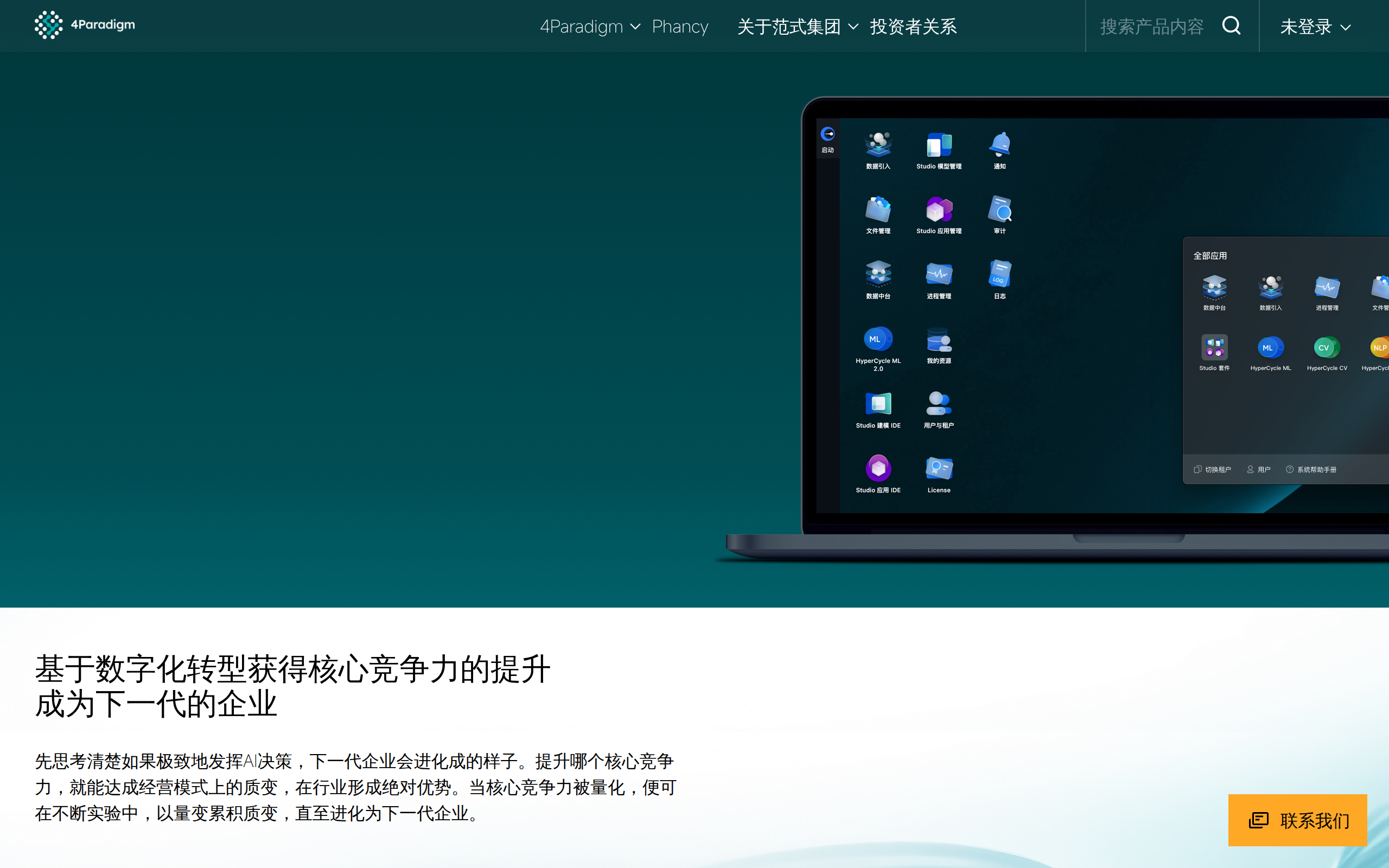Expand the 4Paradigm dropdown menu
The image size is (1389, 868).
(589, 27)
